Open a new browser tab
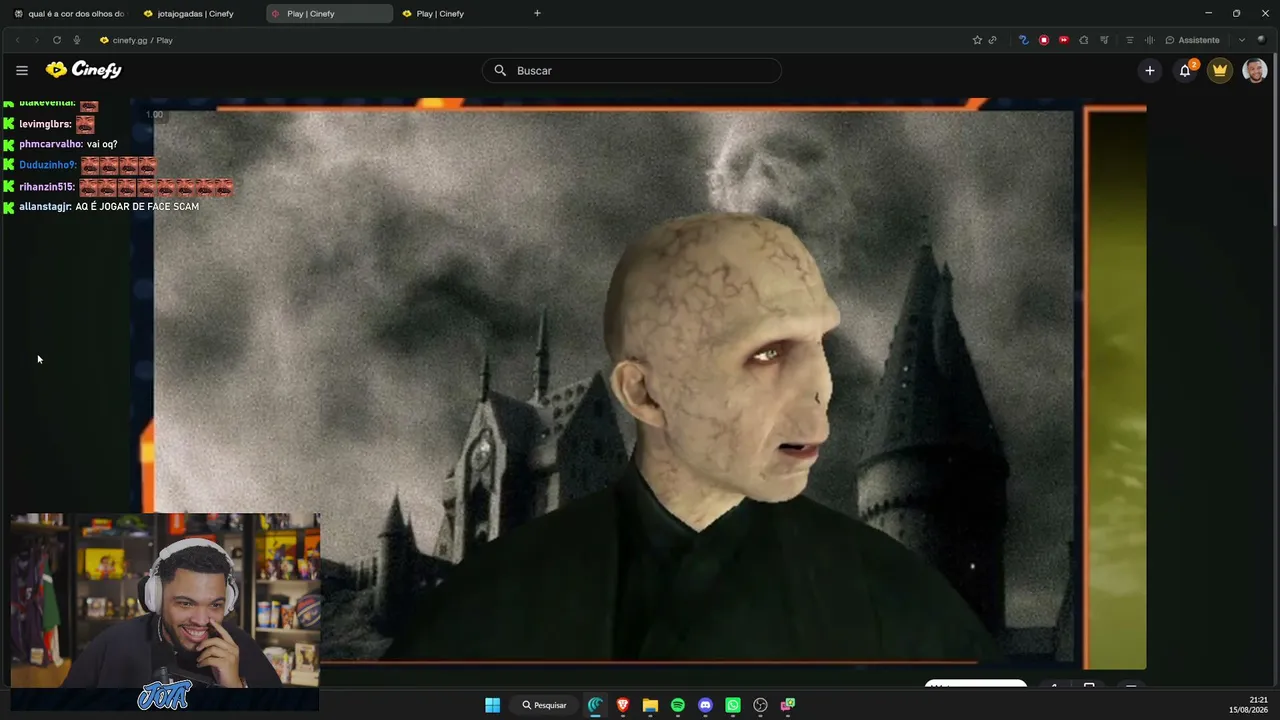 coord(537,13)
